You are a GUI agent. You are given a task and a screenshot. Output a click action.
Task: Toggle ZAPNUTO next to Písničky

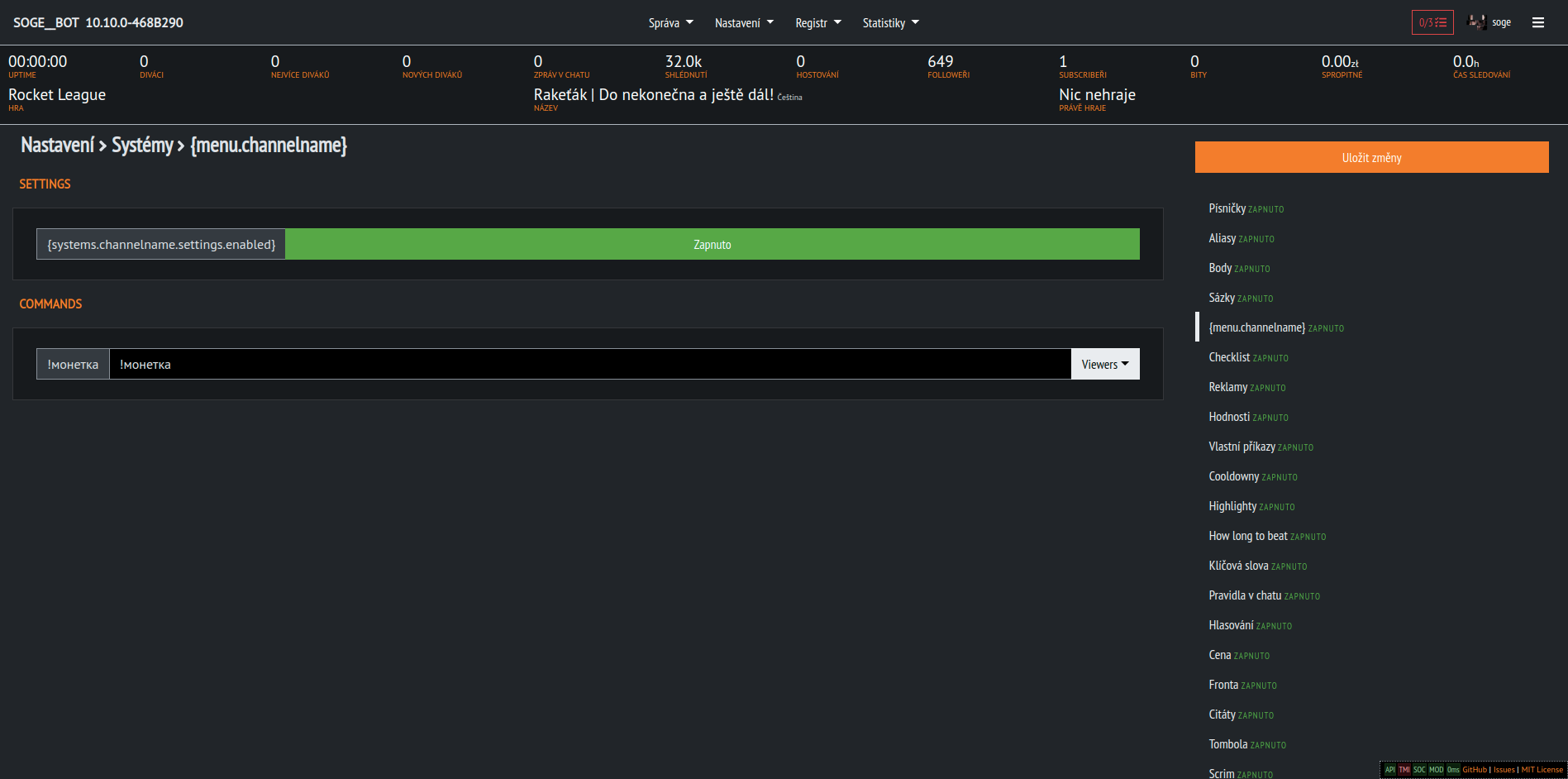[1265, 208]
